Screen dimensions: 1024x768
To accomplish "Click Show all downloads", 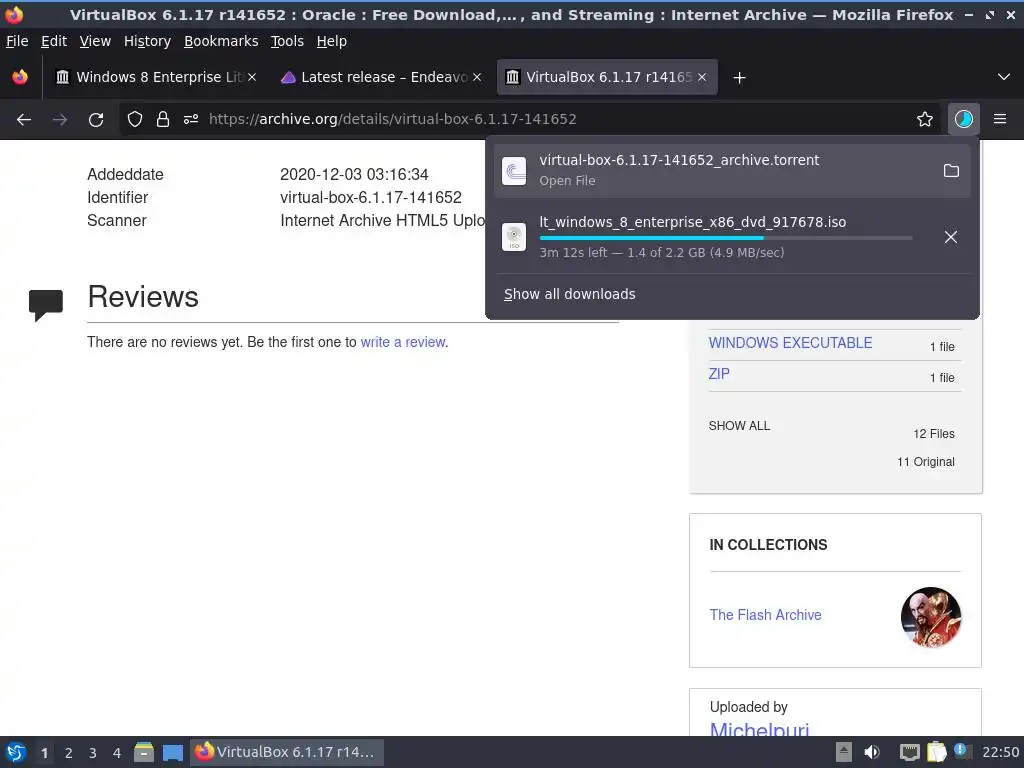I will [x=569, y=295].
